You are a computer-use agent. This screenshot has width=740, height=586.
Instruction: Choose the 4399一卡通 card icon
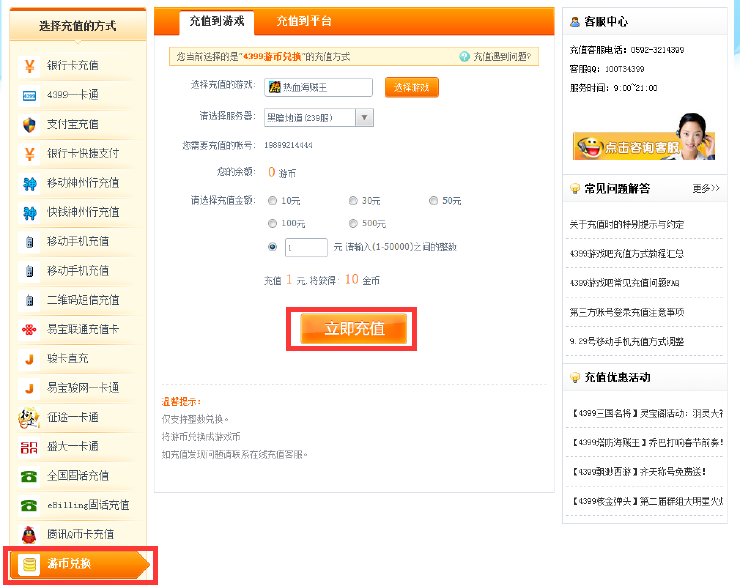coord(29,95)
